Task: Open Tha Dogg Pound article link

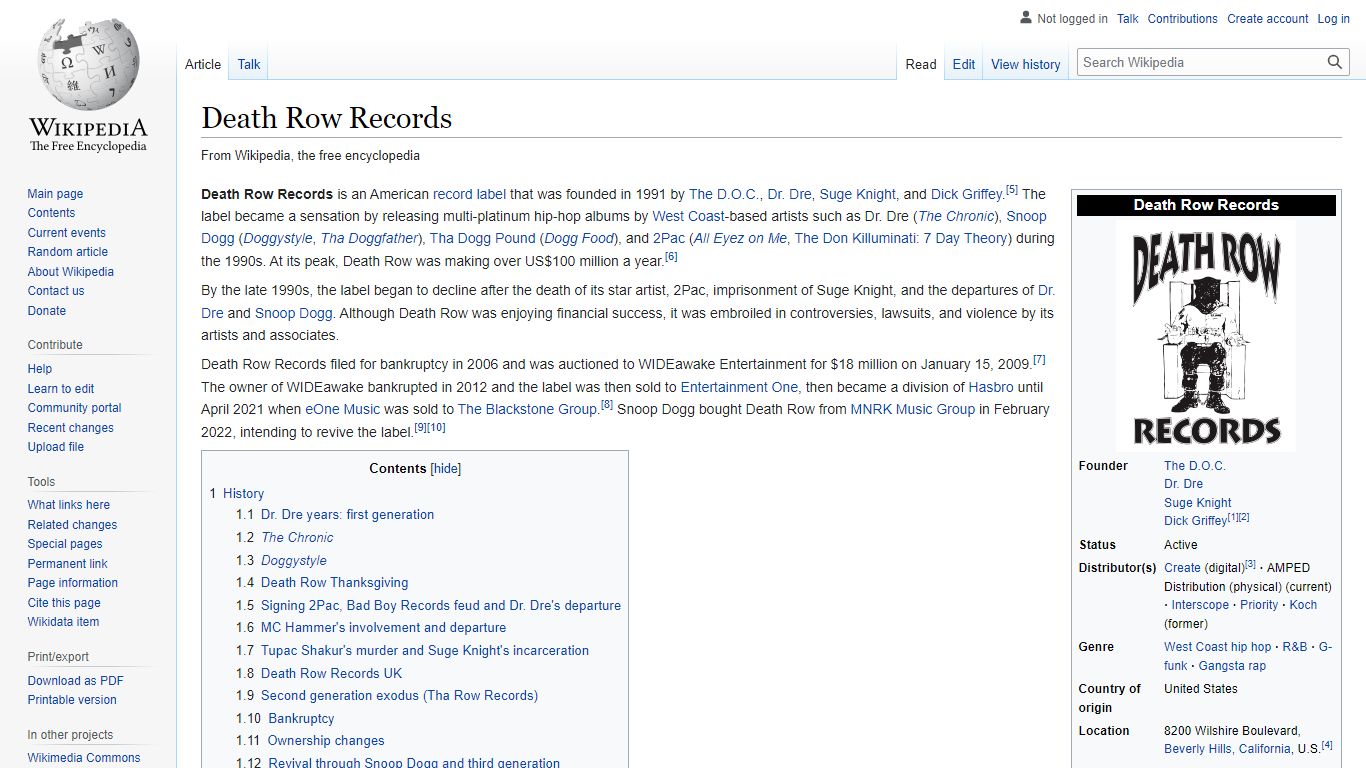Action: (483, 238)
